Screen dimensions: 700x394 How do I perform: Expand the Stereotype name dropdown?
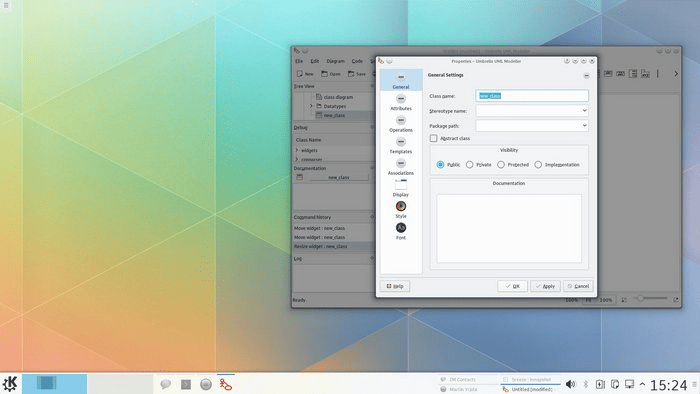click(532, 111)
